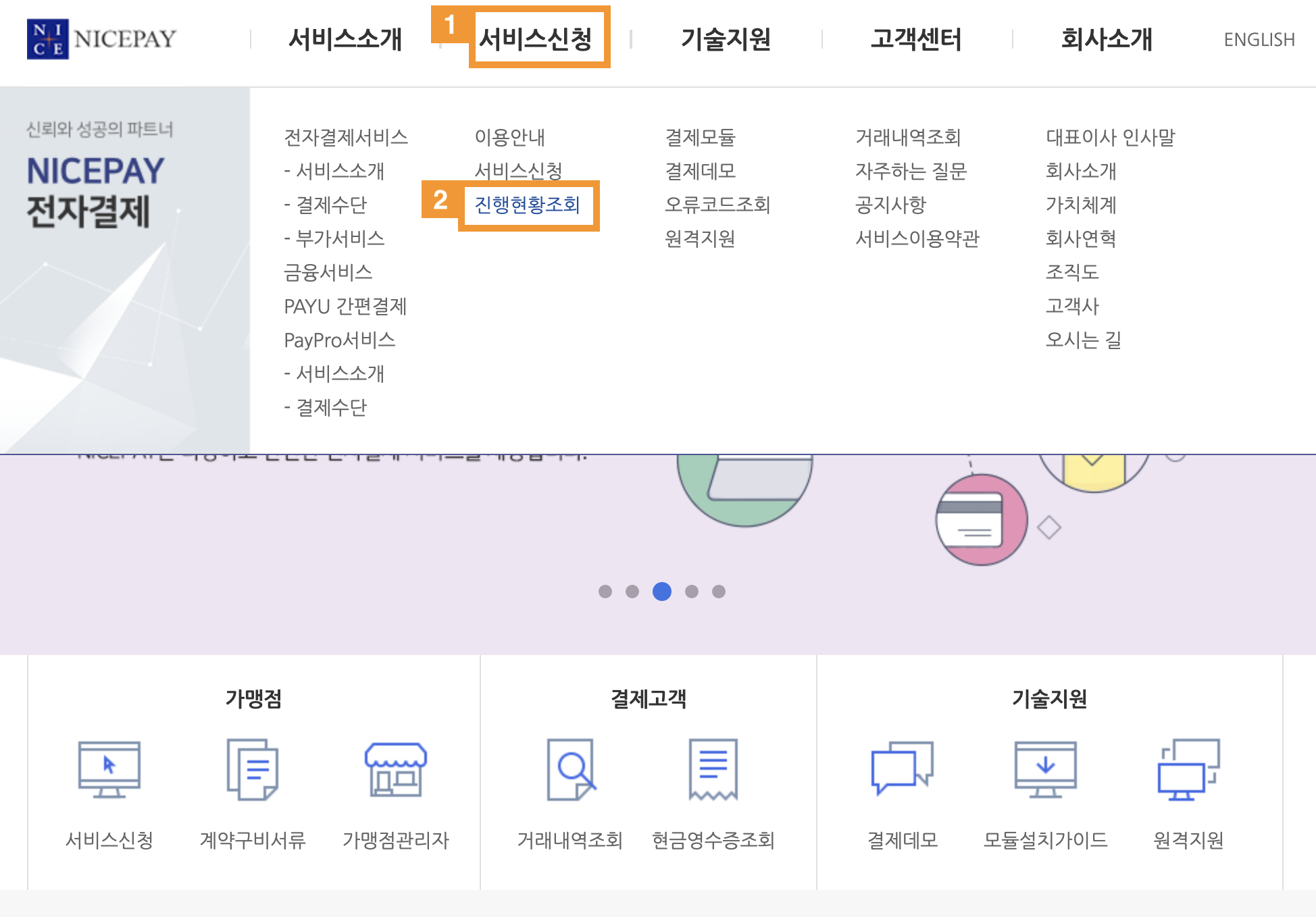Click 가맹점관리자 label

coord(396,840)
